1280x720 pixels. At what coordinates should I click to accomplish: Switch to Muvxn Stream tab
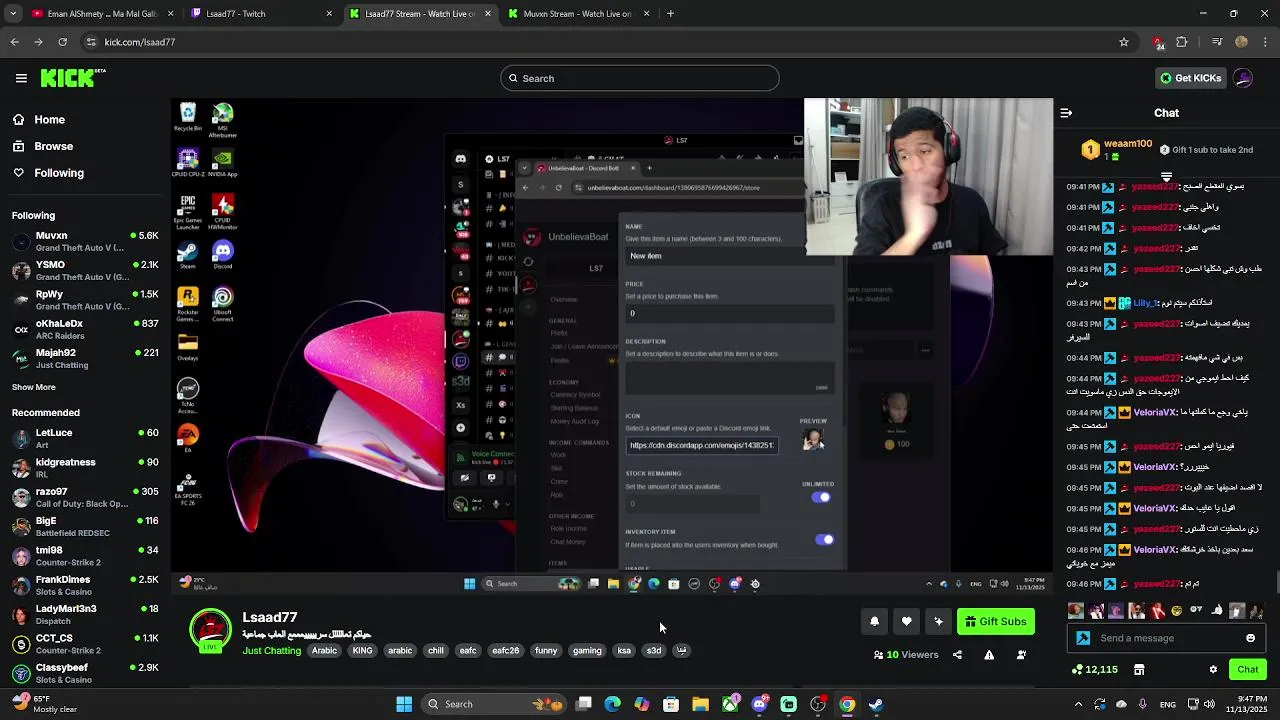(578, 14)
